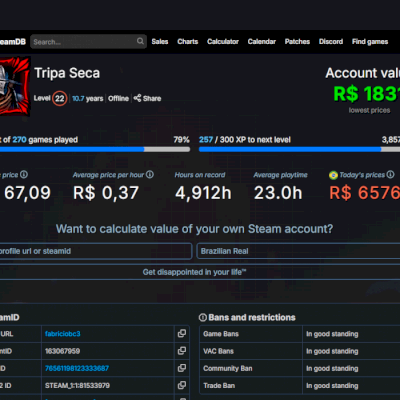Image resolution: width=400 pixels, height=400 pixels.
Task: Click info icon next to Average price per hour
Action: (150, 174)
